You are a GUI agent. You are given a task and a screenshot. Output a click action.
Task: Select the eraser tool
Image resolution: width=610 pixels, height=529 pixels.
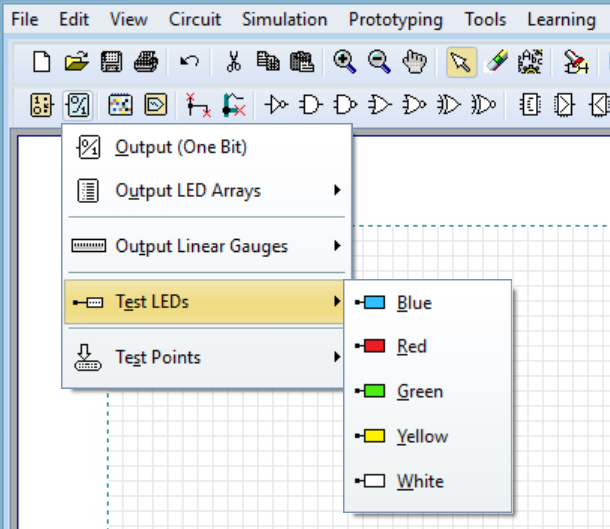[496, 61]
